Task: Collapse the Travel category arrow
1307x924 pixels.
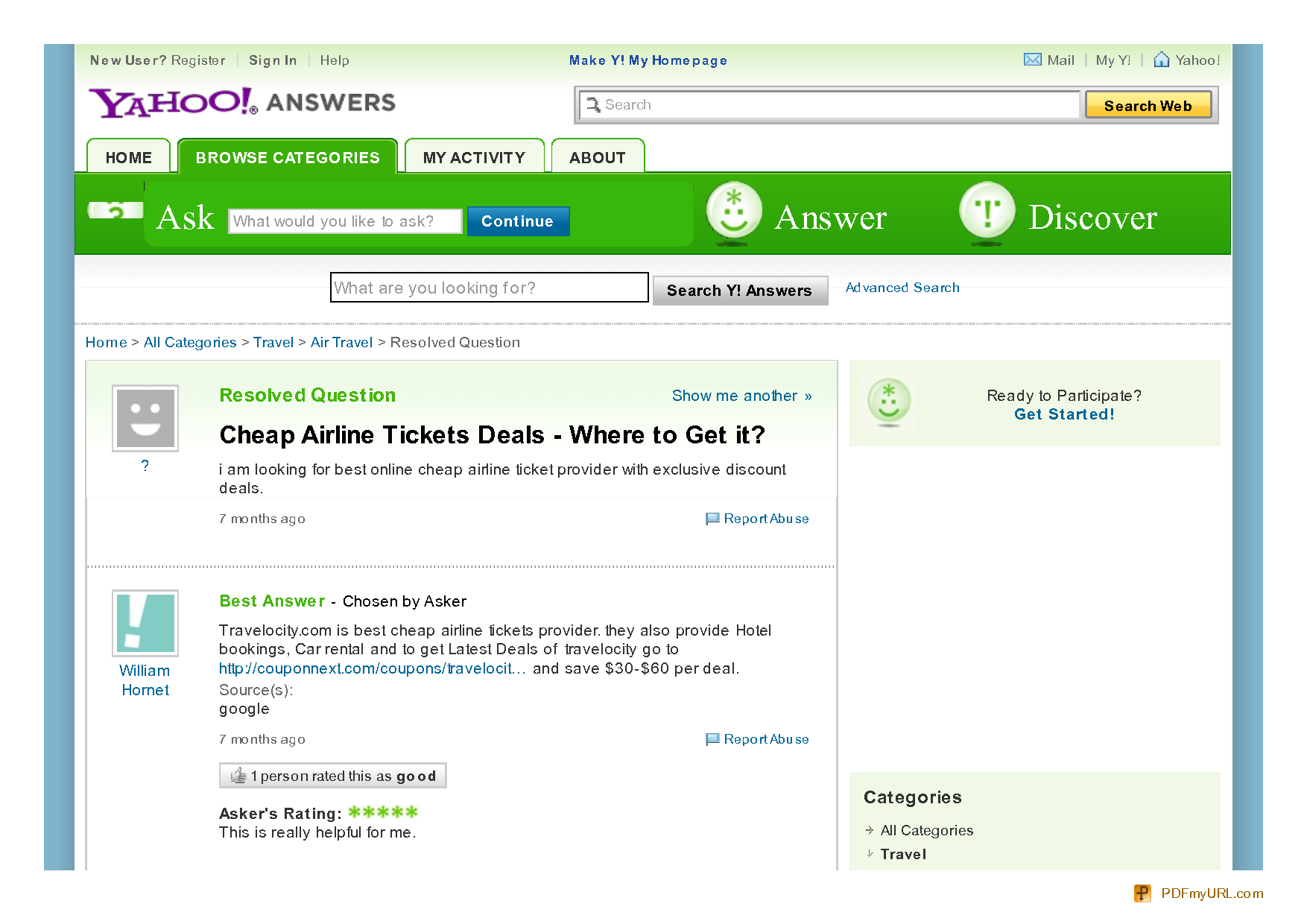Action: click(x=870, y=854)
